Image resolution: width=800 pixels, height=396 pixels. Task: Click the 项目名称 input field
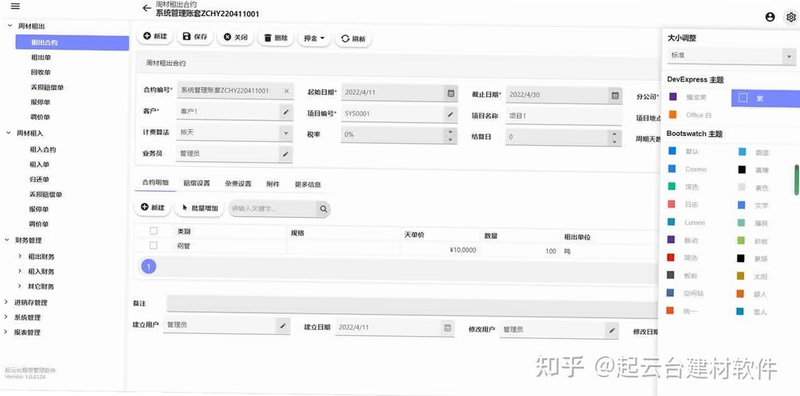(x=564, y=116)
